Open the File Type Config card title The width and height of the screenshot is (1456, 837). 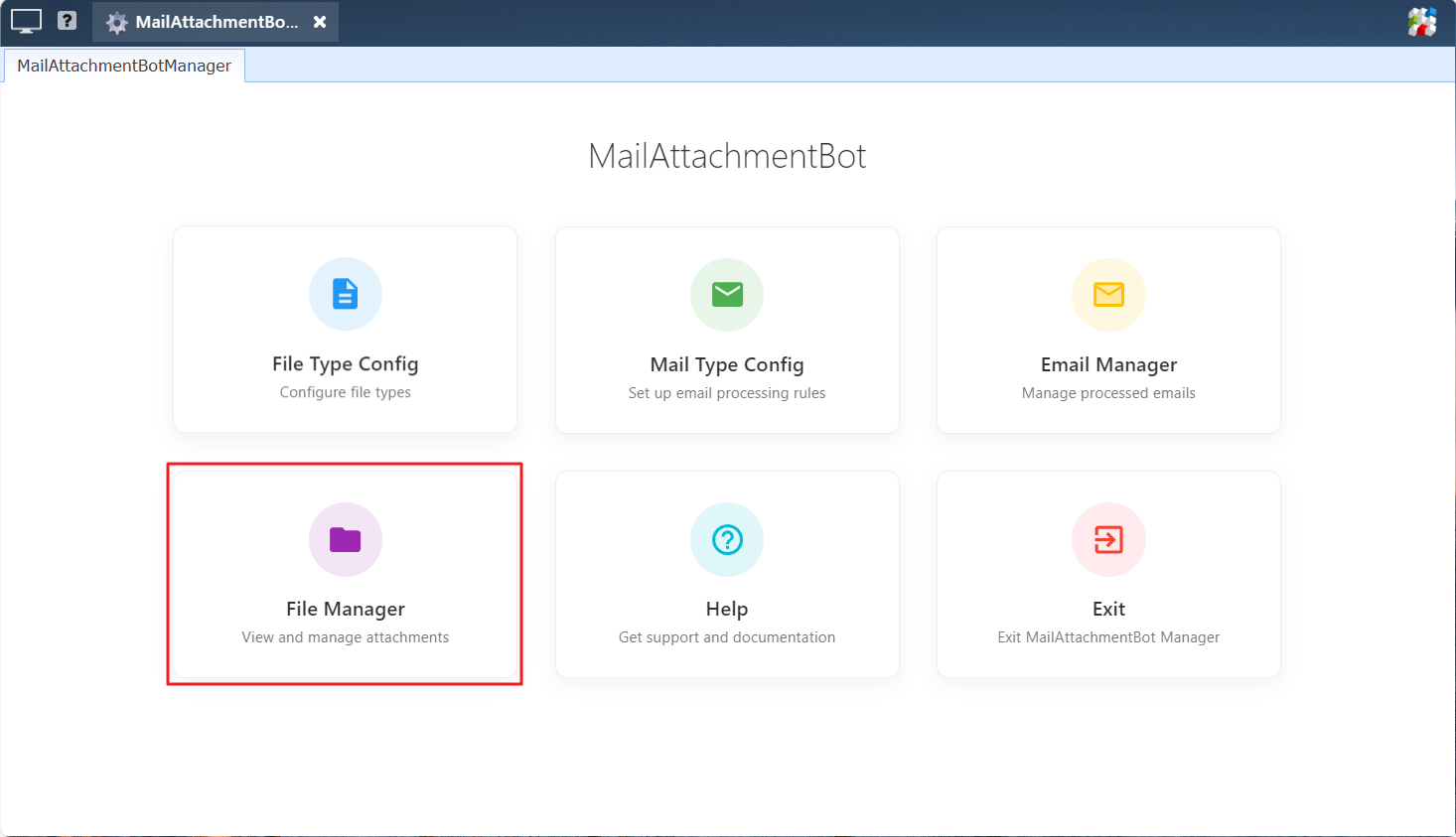[x=345, y=364]
